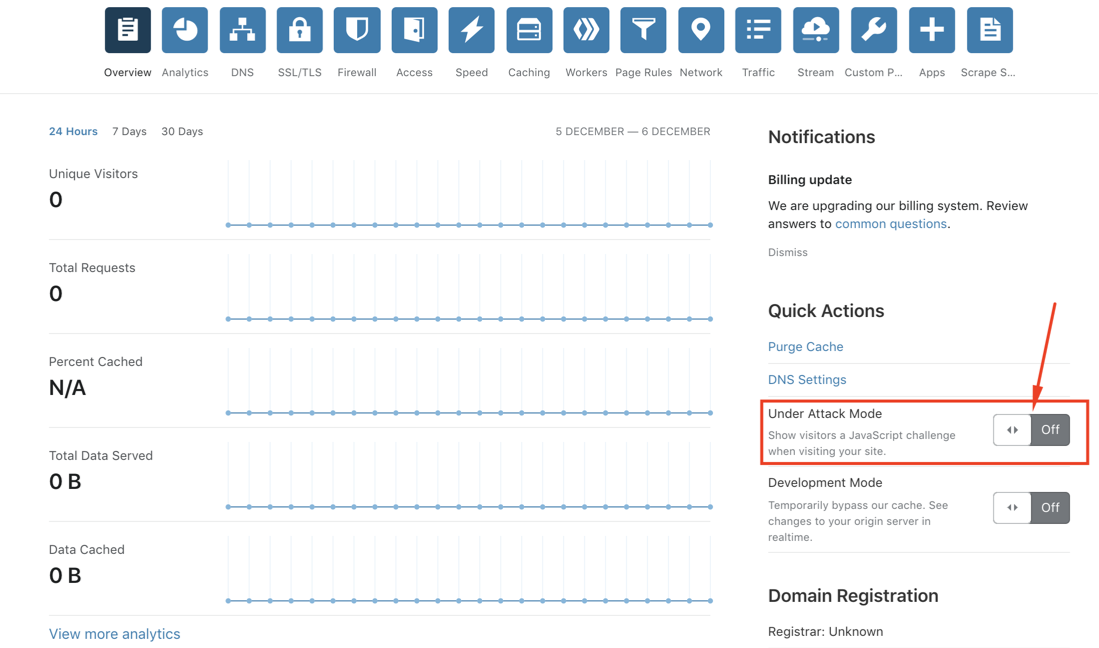Click the Data Cached label
Viewport: 1099px width, 648px height.
coord(86,549)
